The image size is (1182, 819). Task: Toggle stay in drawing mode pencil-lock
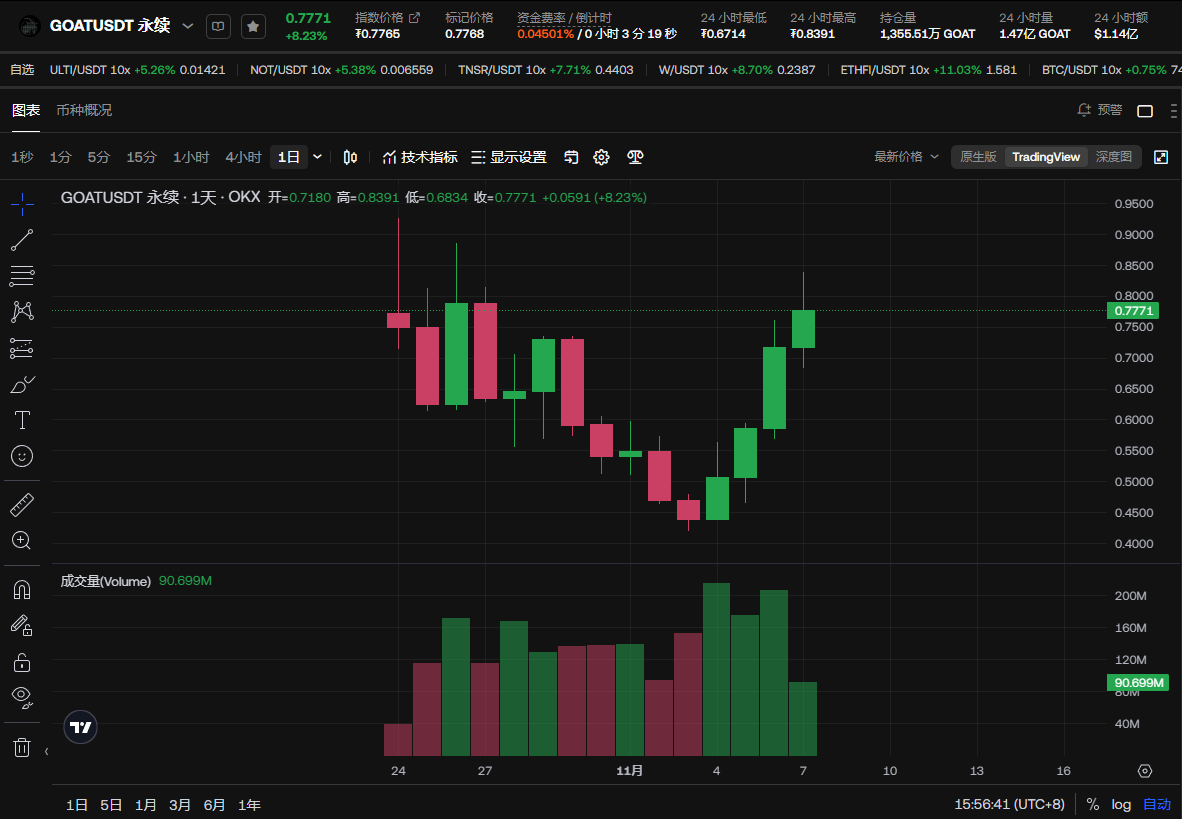tap(22, 625)
